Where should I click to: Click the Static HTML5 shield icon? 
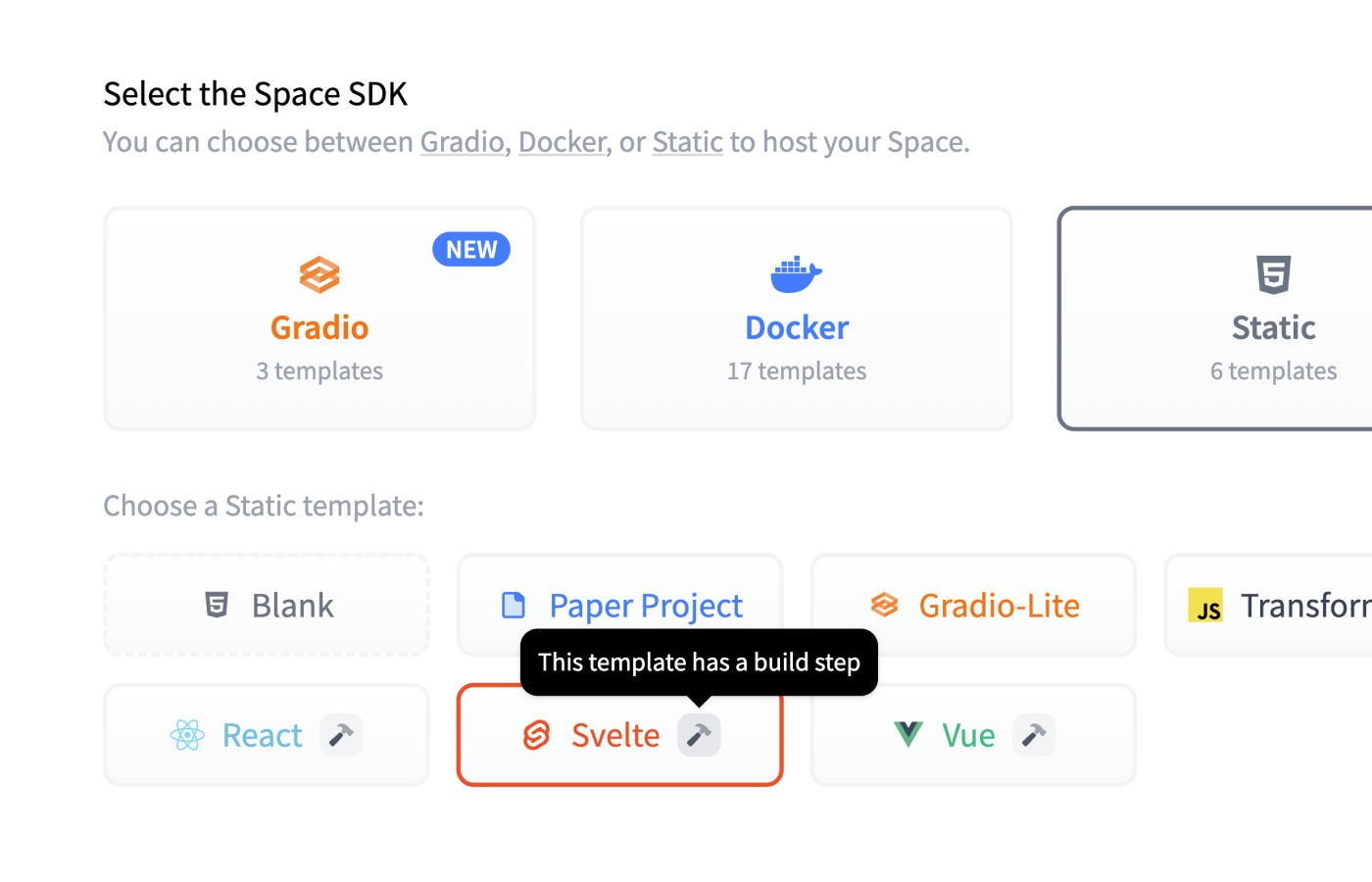pos(1273,274)
